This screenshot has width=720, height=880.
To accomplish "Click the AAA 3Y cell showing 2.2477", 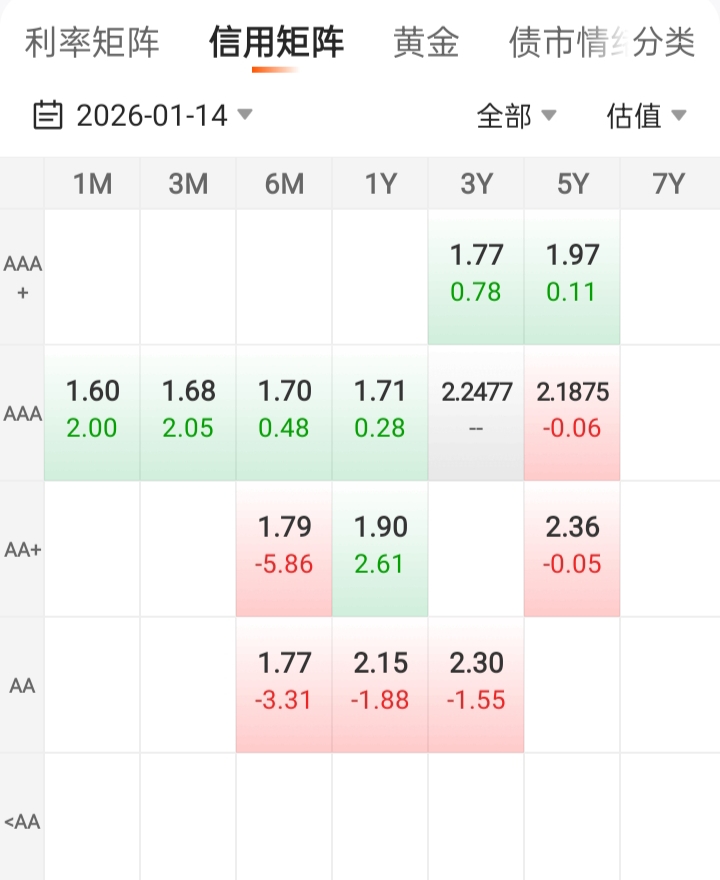I will pyautogui.click(x=476, y=410).
